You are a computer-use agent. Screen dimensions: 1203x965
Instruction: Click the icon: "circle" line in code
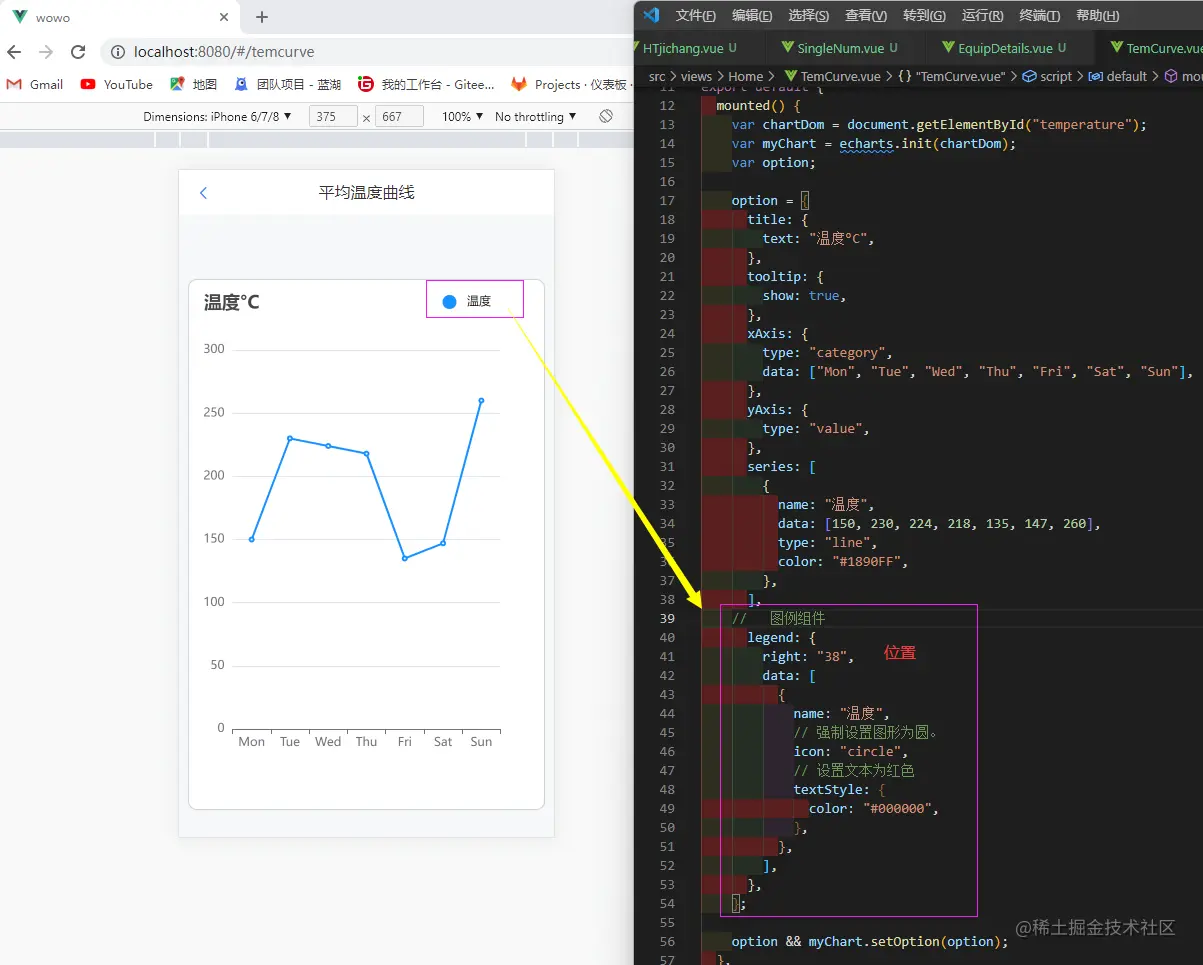coord(850,751)
